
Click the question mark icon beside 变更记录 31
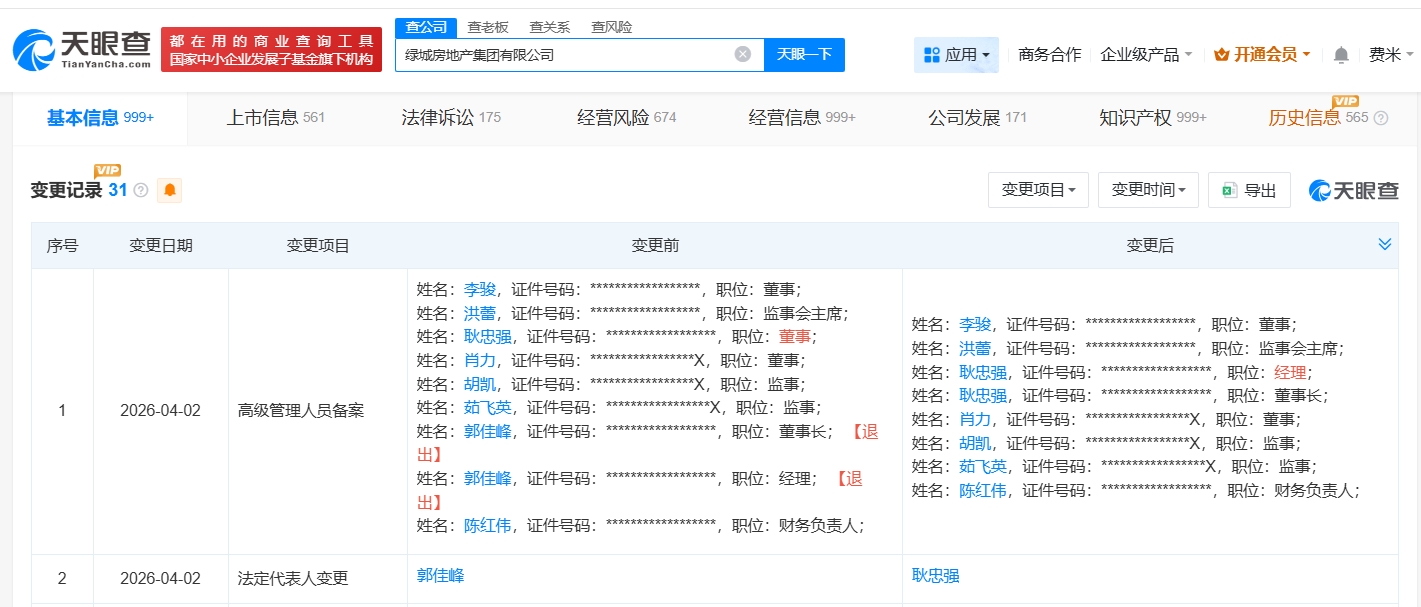point(141,190)
